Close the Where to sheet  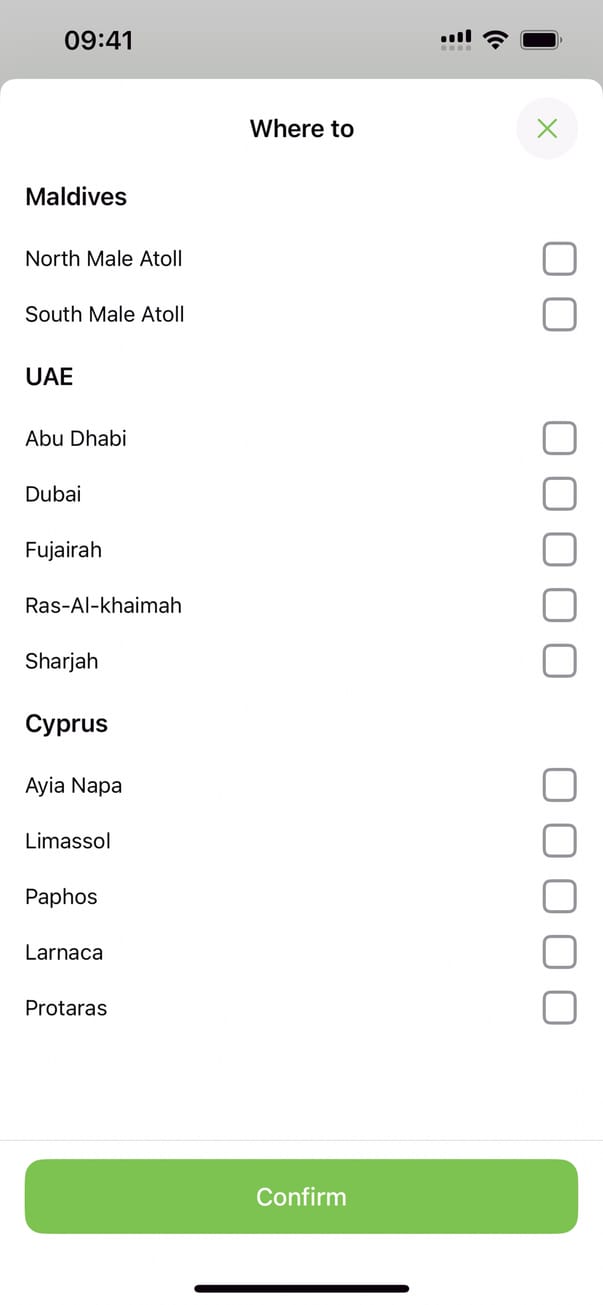tap(547, 128)
